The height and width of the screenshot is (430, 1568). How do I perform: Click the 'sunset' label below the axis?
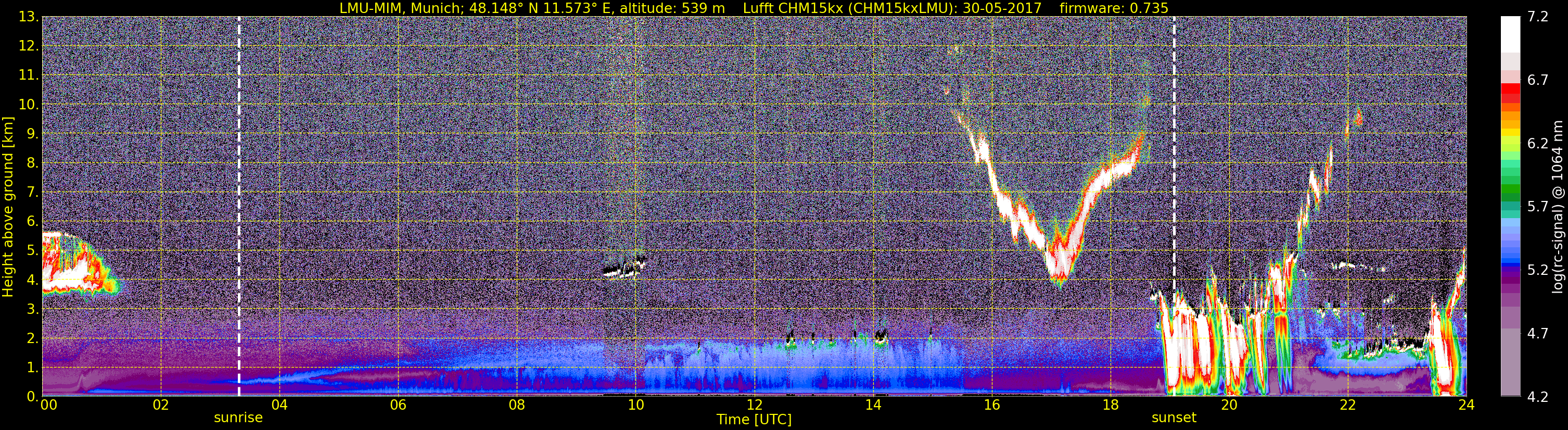(1174, 418)
